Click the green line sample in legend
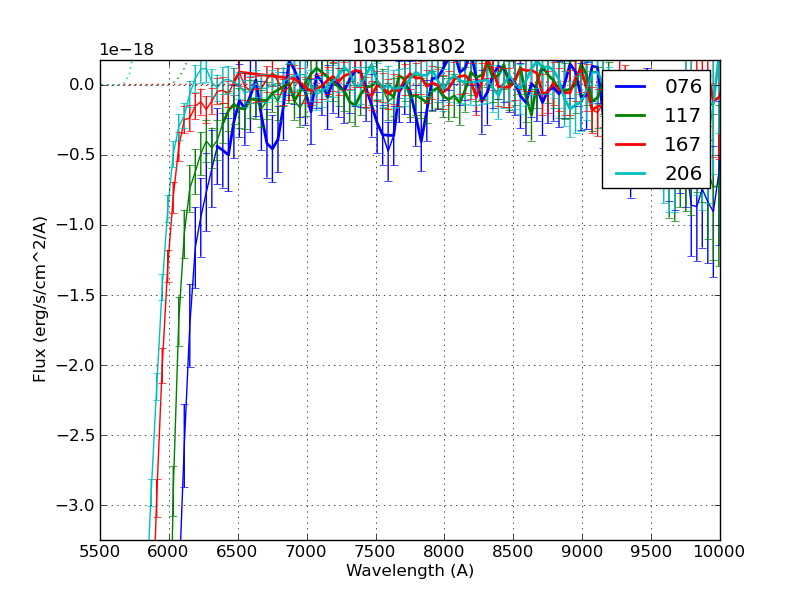This screenshot has width=800, height=600. [x=632, y=116]
